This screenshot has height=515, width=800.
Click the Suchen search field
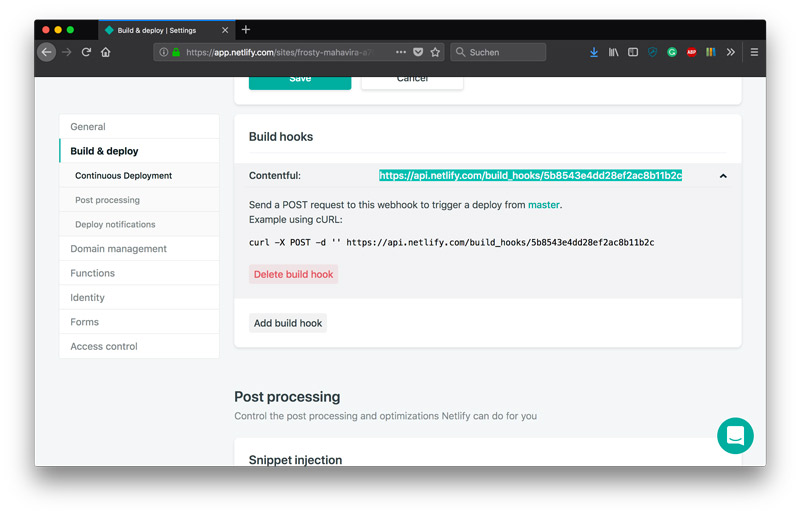(498, 52)
